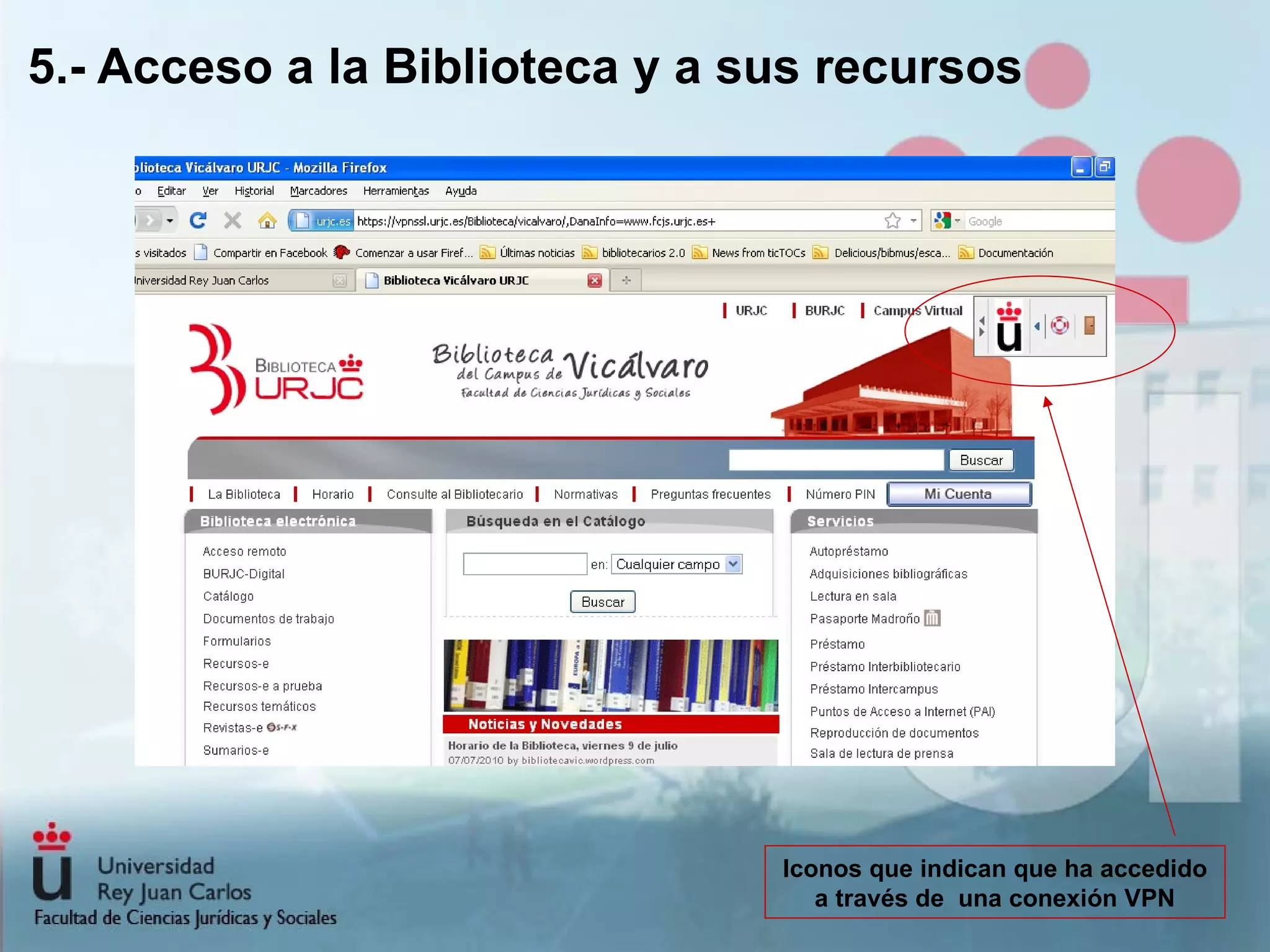
Task: Go to the Firefox home page icon
Action: coord(267,221)
